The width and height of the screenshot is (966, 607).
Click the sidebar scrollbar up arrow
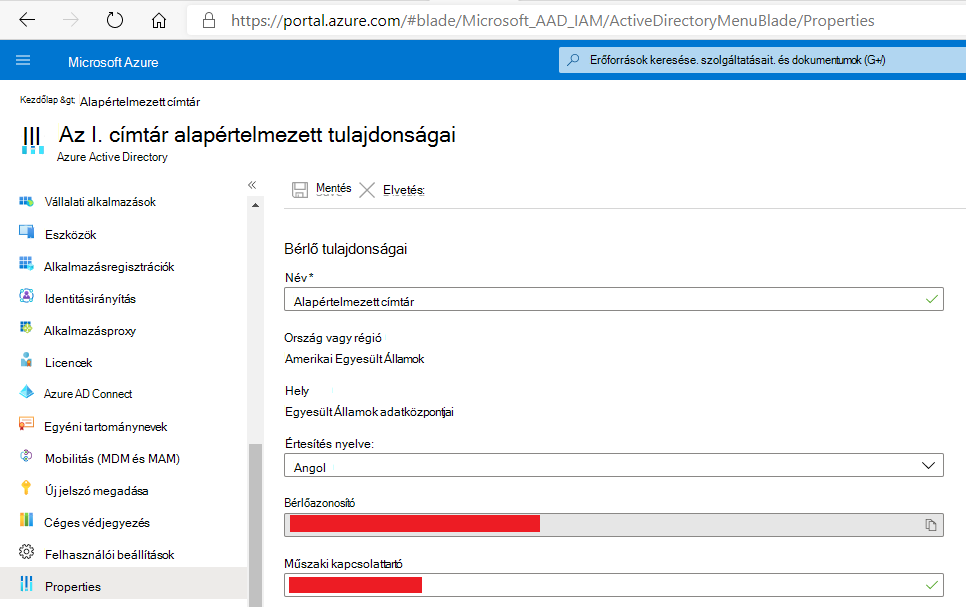tap(255, 205)
